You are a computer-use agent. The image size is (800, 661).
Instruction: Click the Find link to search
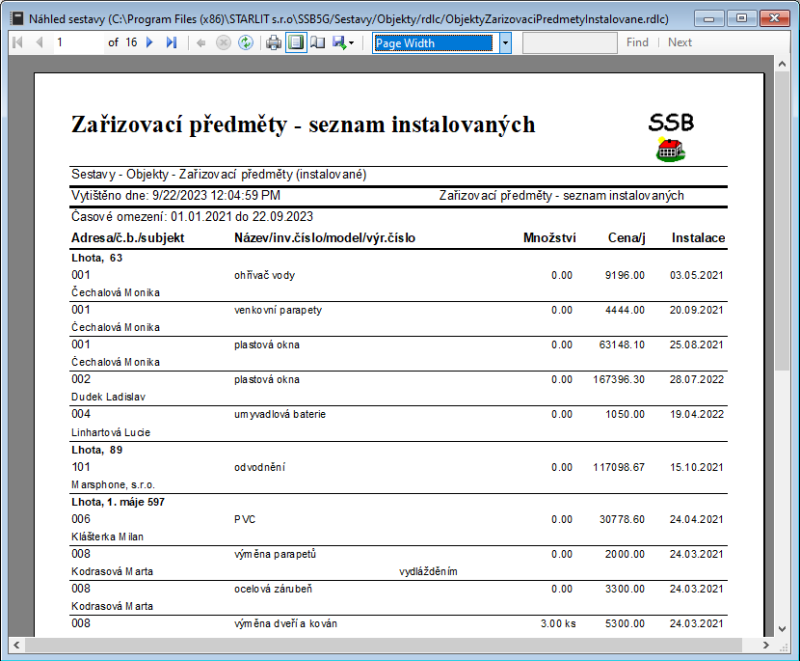pos(637,42)
